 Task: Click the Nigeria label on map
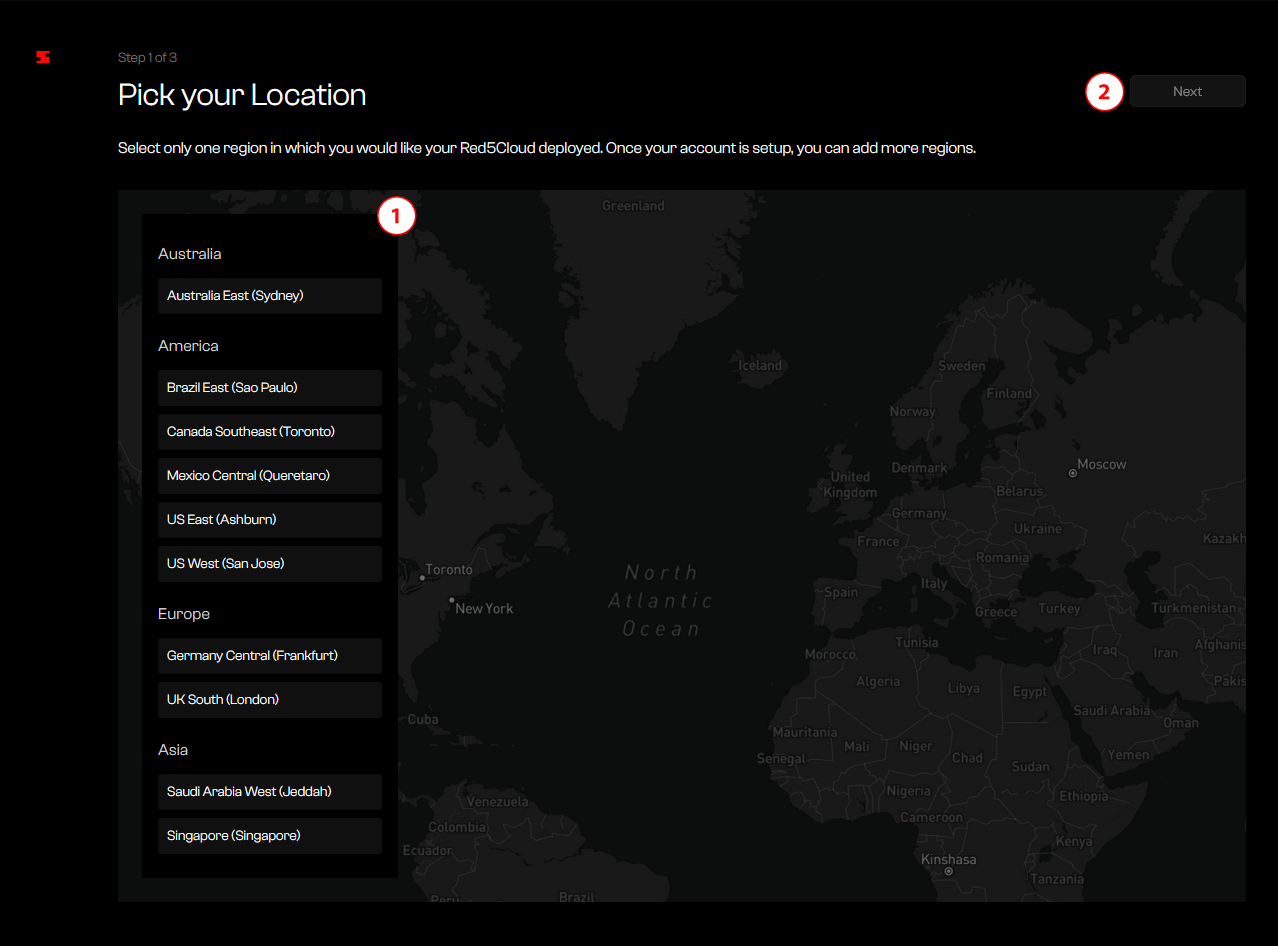[x=909, y=791]
